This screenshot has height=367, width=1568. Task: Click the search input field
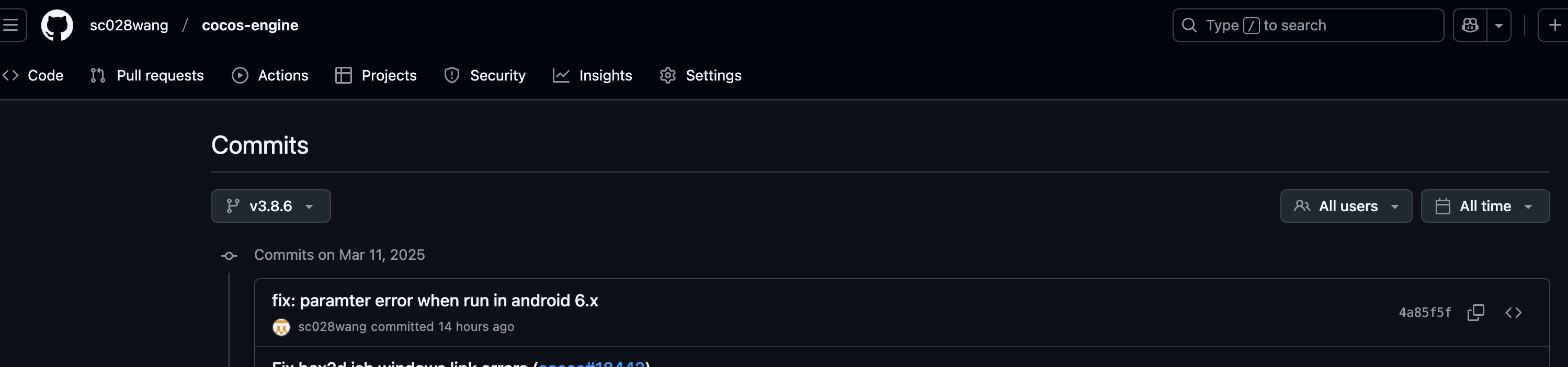pos(1308,25)
